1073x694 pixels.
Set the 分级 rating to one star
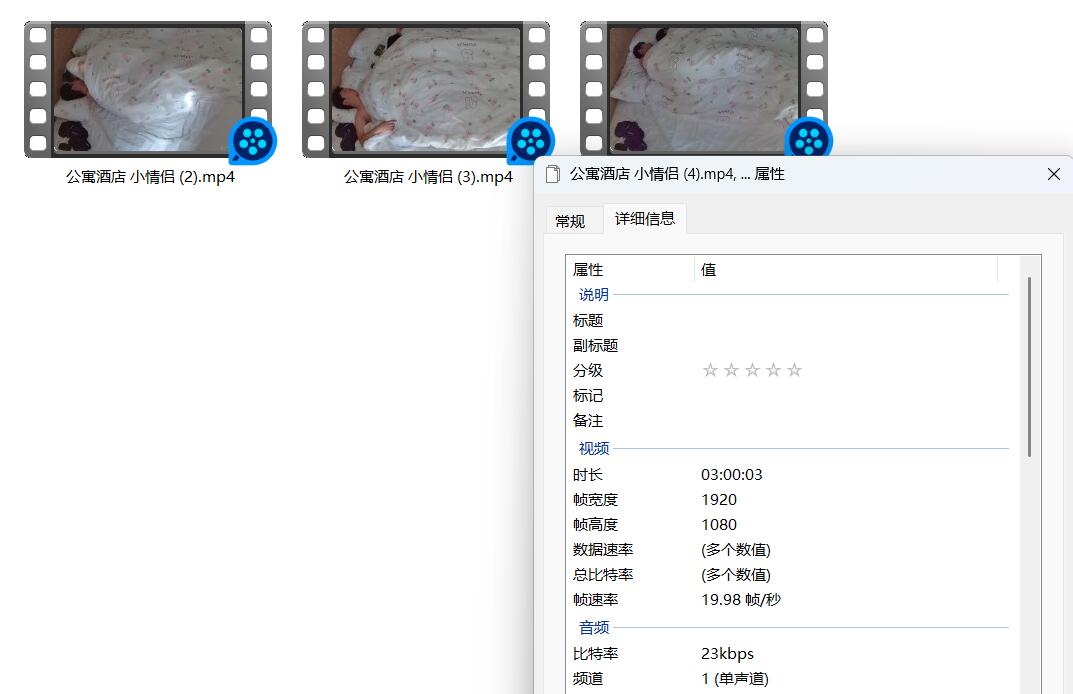710,371
